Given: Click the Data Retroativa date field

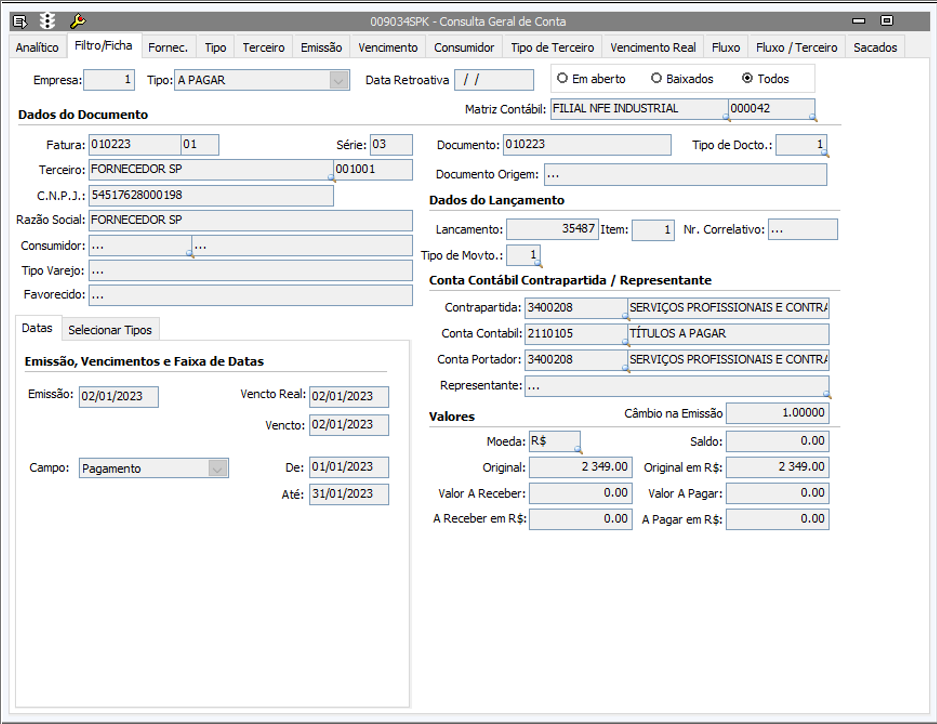Looking at the screenshot, I should [494, 80].
